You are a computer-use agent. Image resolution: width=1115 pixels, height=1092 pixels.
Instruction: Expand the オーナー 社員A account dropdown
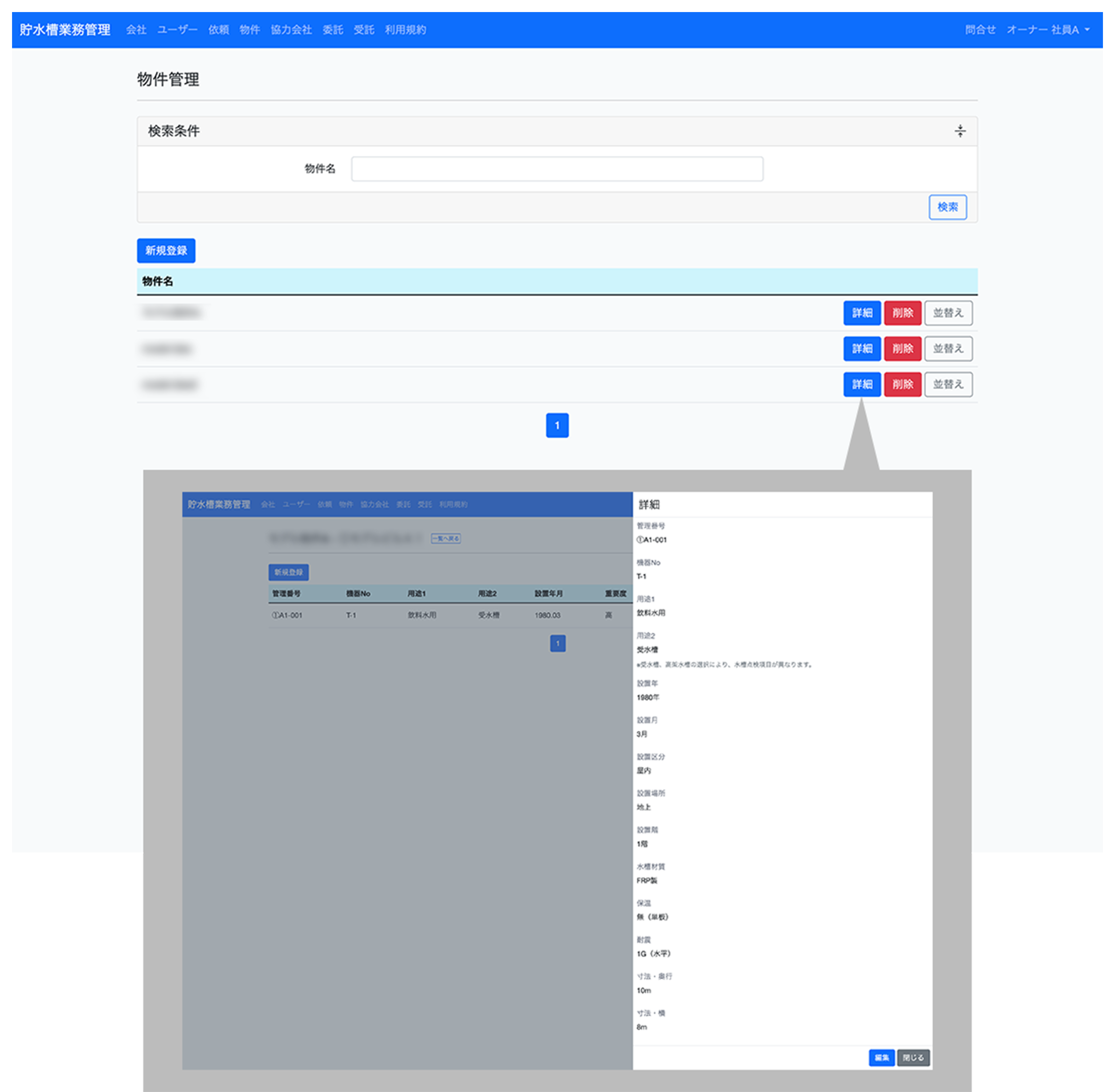click(x=1048, y=30)
